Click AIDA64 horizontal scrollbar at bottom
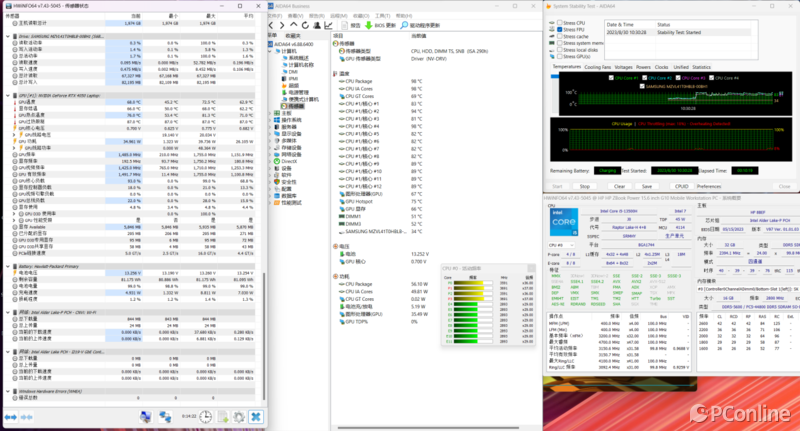 coord(429,428)
